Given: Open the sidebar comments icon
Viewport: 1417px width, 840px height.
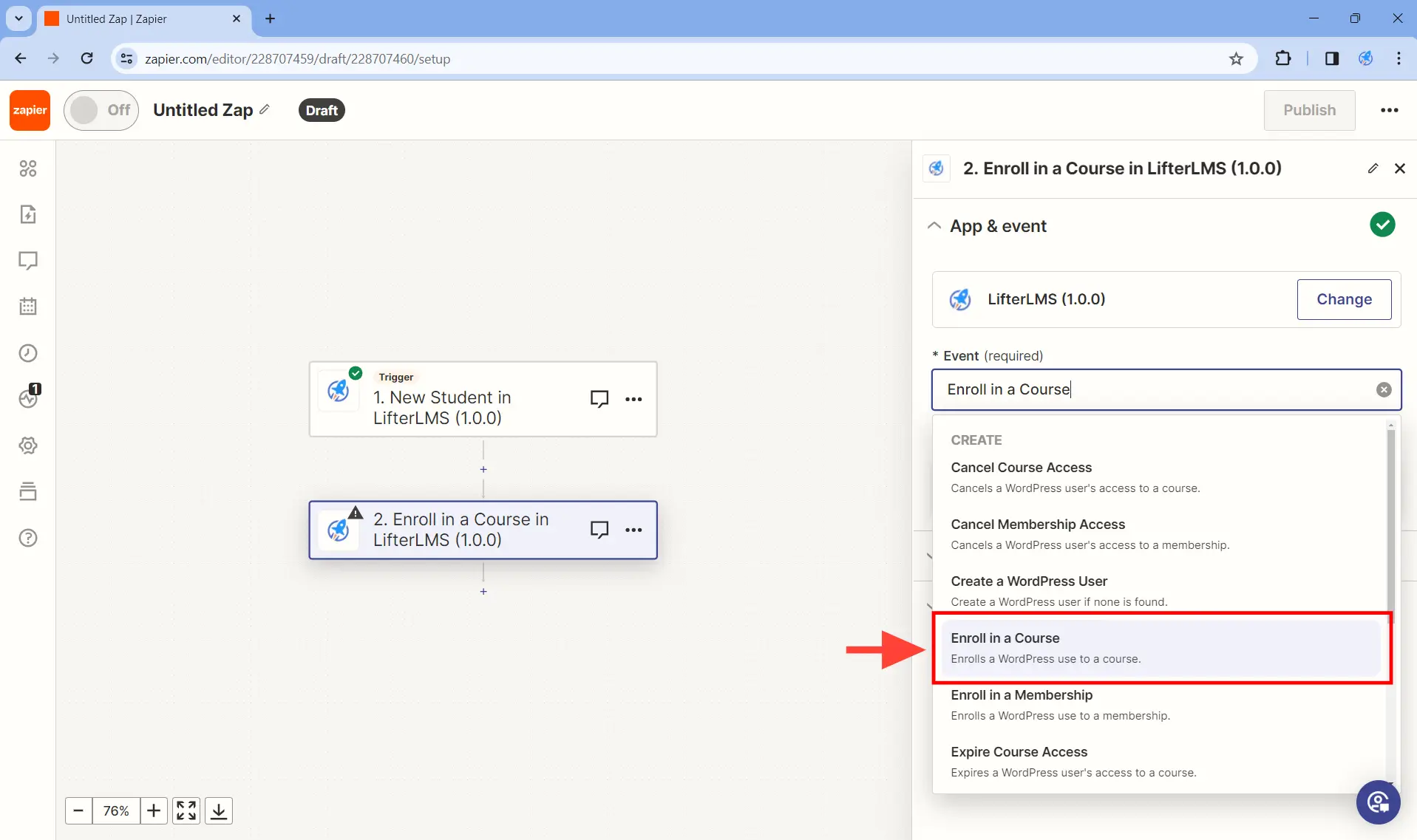Looking at the screenshot, I should (x=28, y=261).
